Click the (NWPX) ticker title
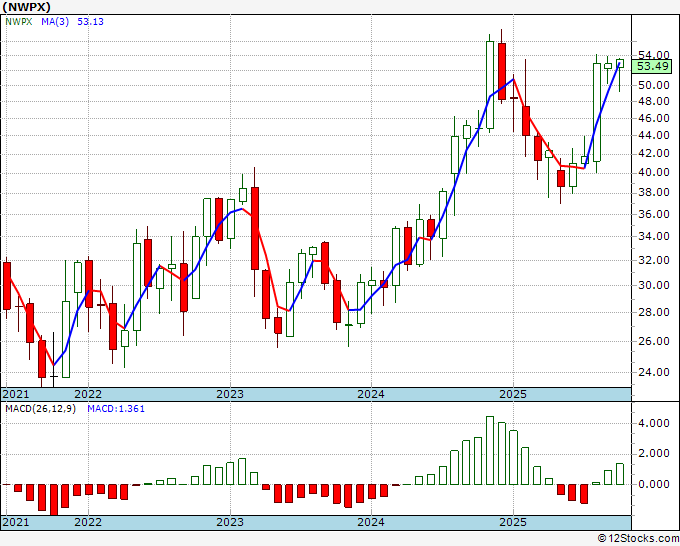This screenshot has height=546, width=680. pyautogui.click(x=26, y=7)
